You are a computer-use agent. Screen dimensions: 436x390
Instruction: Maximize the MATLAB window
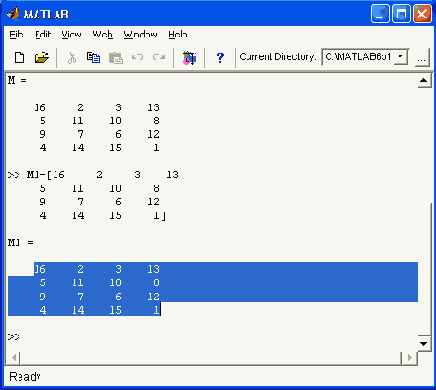[x=401, y=14]
